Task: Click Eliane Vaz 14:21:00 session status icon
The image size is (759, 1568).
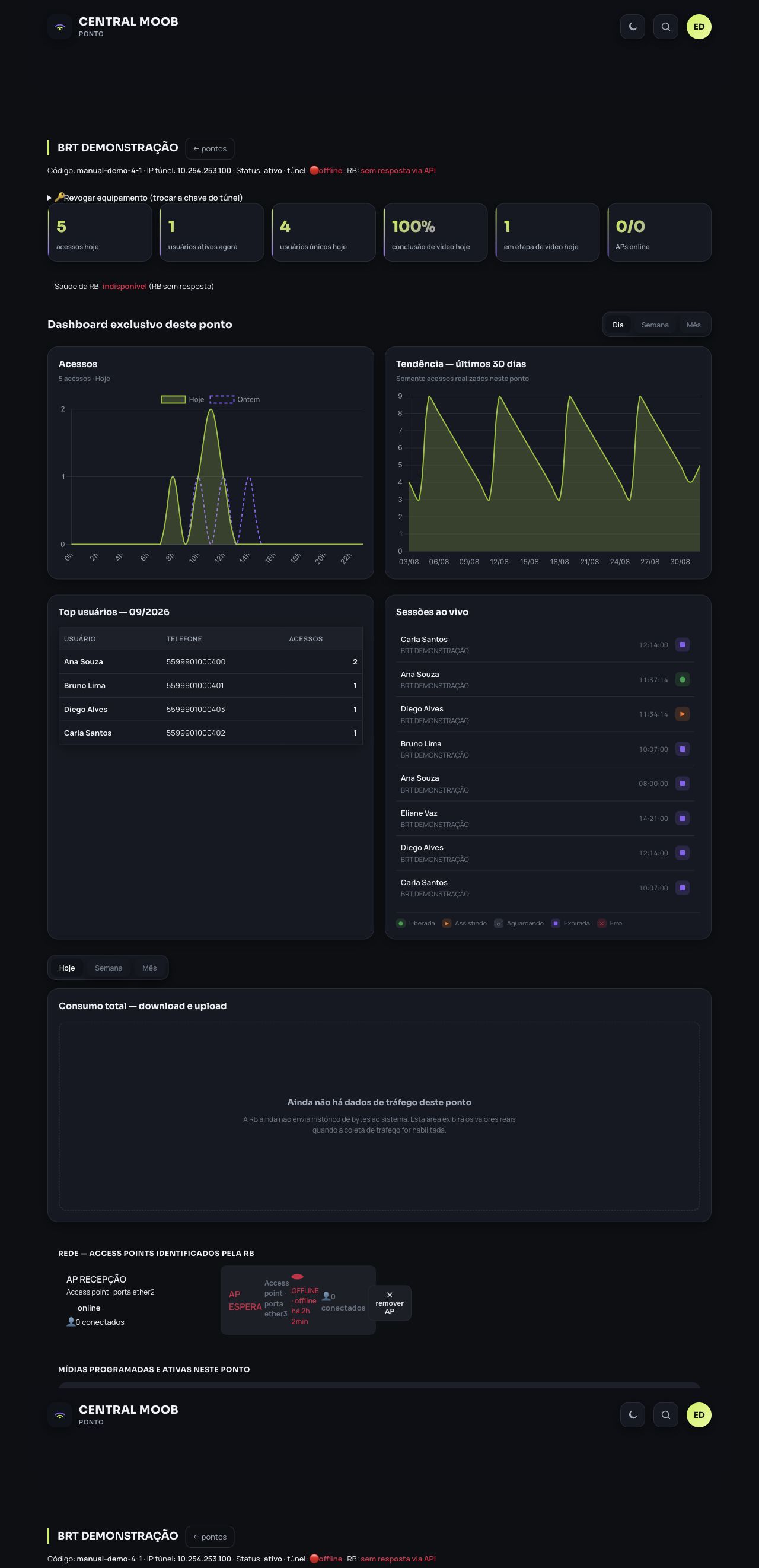Action: [683, 819]
